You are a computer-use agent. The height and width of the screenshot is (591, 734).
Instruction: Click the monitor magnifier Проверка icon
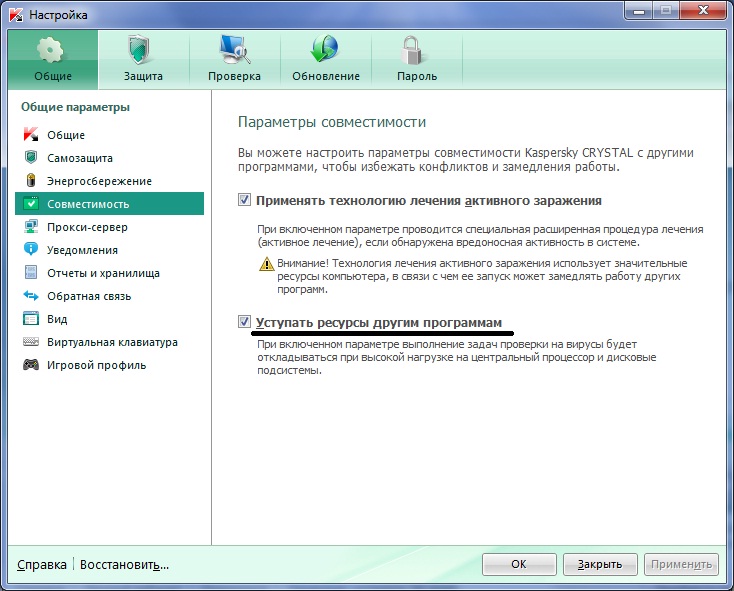[235, 50]
